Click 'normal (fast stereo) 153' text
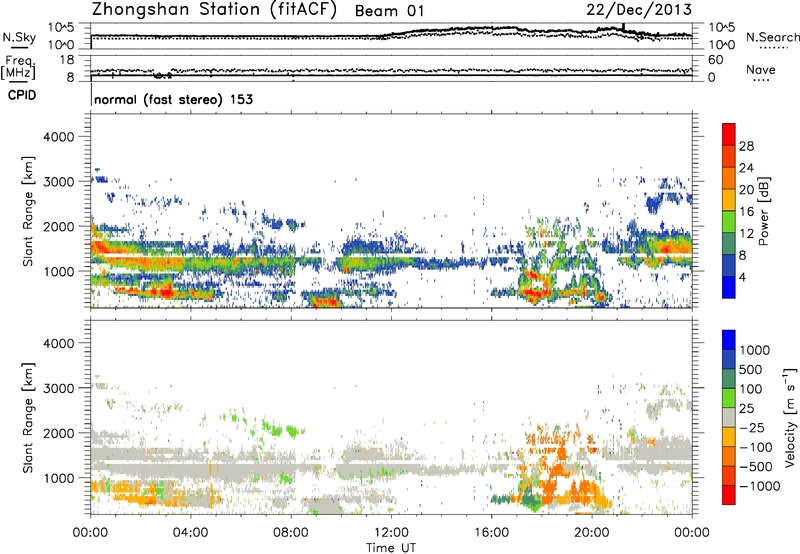 pyautogui.click(x=173, y=99)
